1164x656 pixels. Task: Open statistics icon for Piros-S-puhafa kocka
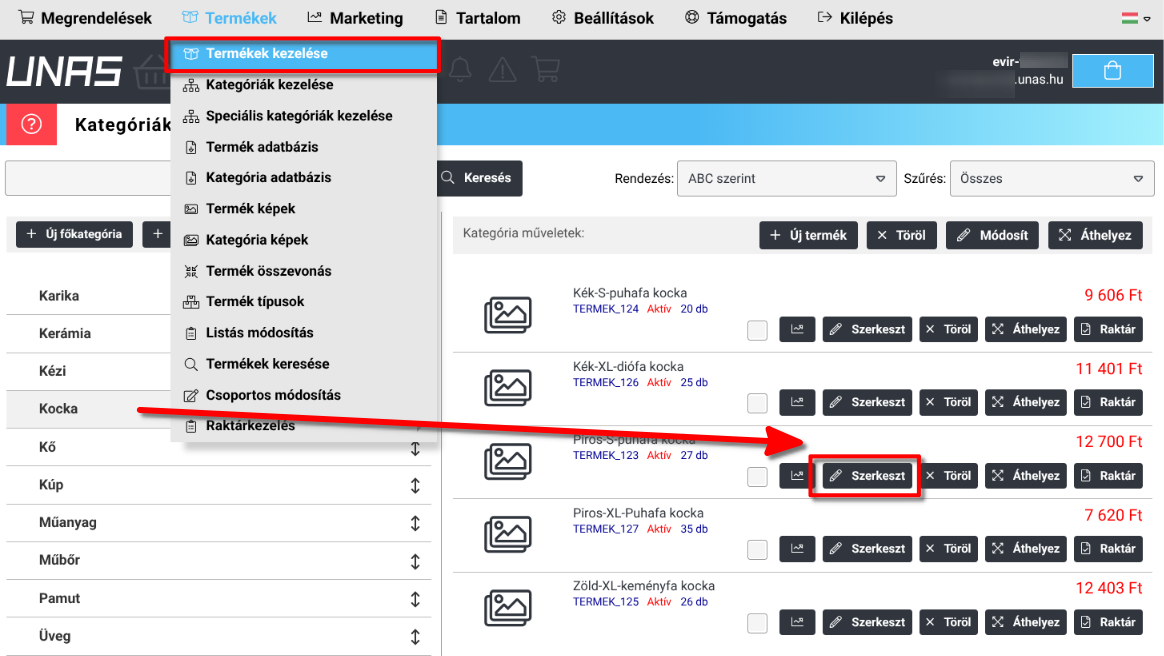click(x=797, y=475)
